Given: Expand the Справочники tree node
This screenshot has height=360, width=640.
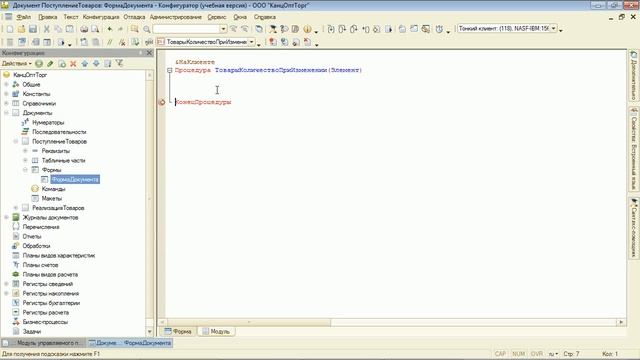Looking at the screenshot, I should 7,103.
